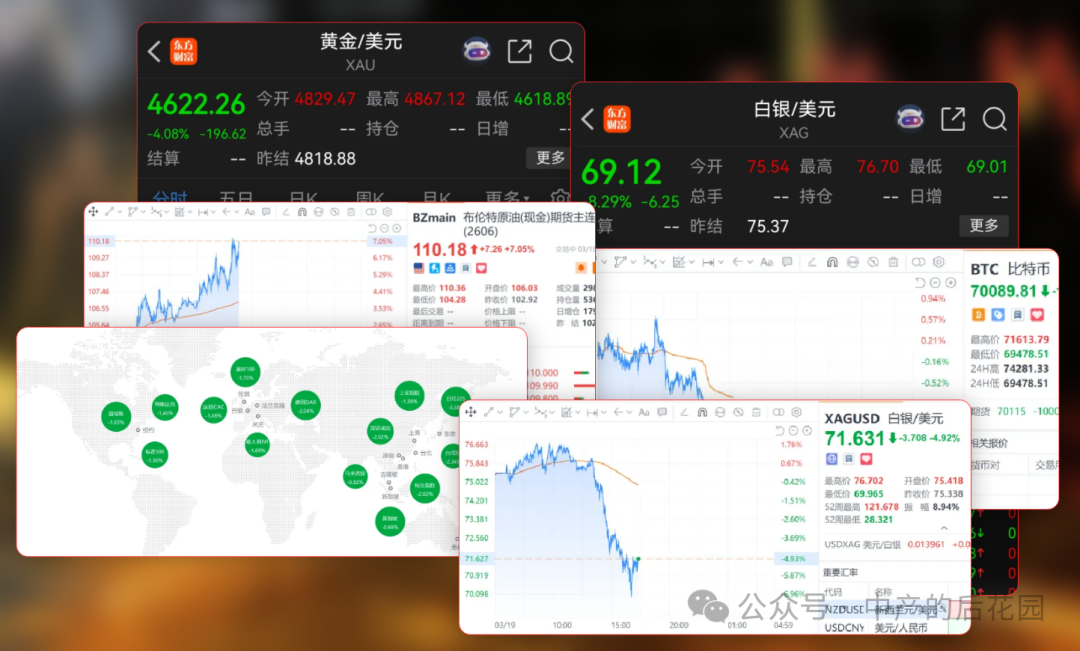
Task: Delete drawings with trash icon in Brent chart
Action: click(x=351, y=212)
